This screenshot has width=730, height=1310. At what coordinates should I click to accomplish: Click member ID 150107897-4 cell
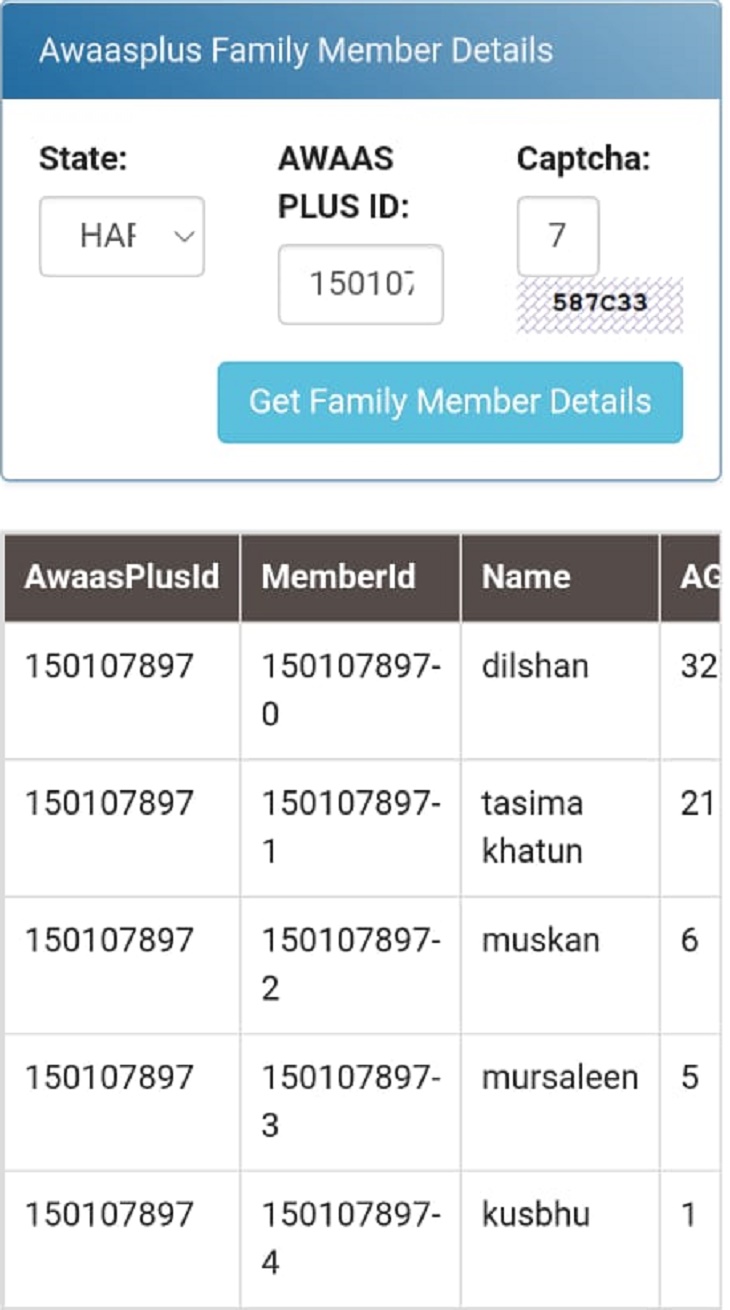pos(350,1238)
